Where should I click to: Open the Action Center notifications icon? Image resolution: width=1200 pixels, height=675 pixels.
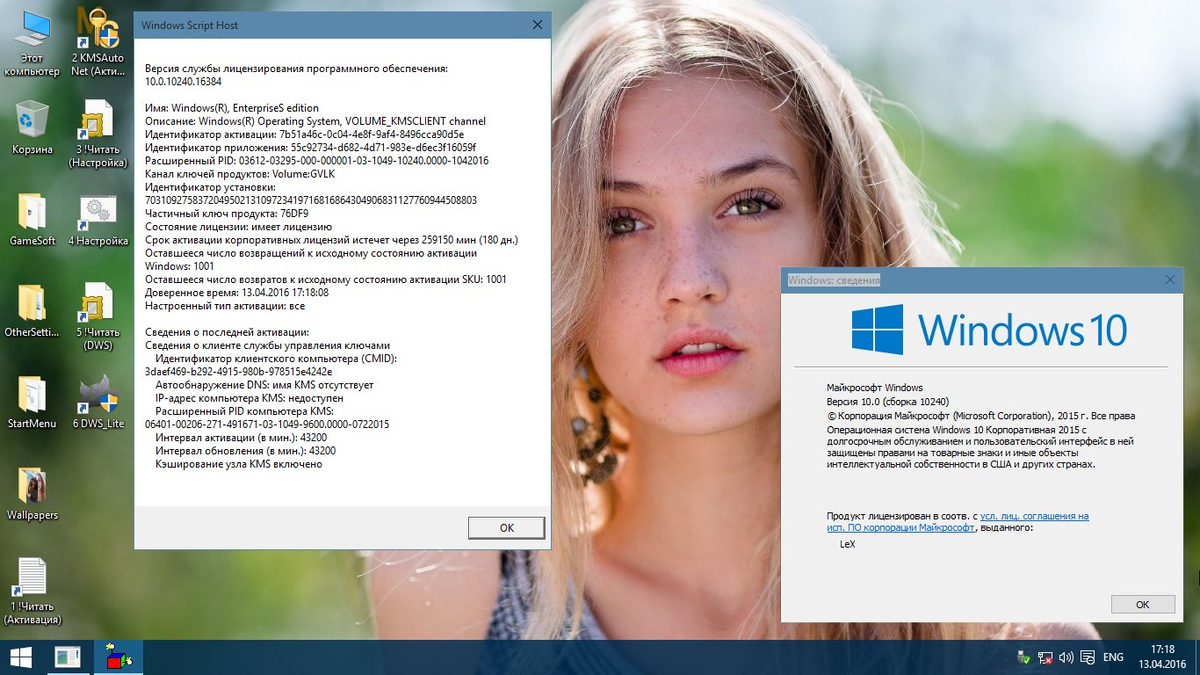(1087, 657)
